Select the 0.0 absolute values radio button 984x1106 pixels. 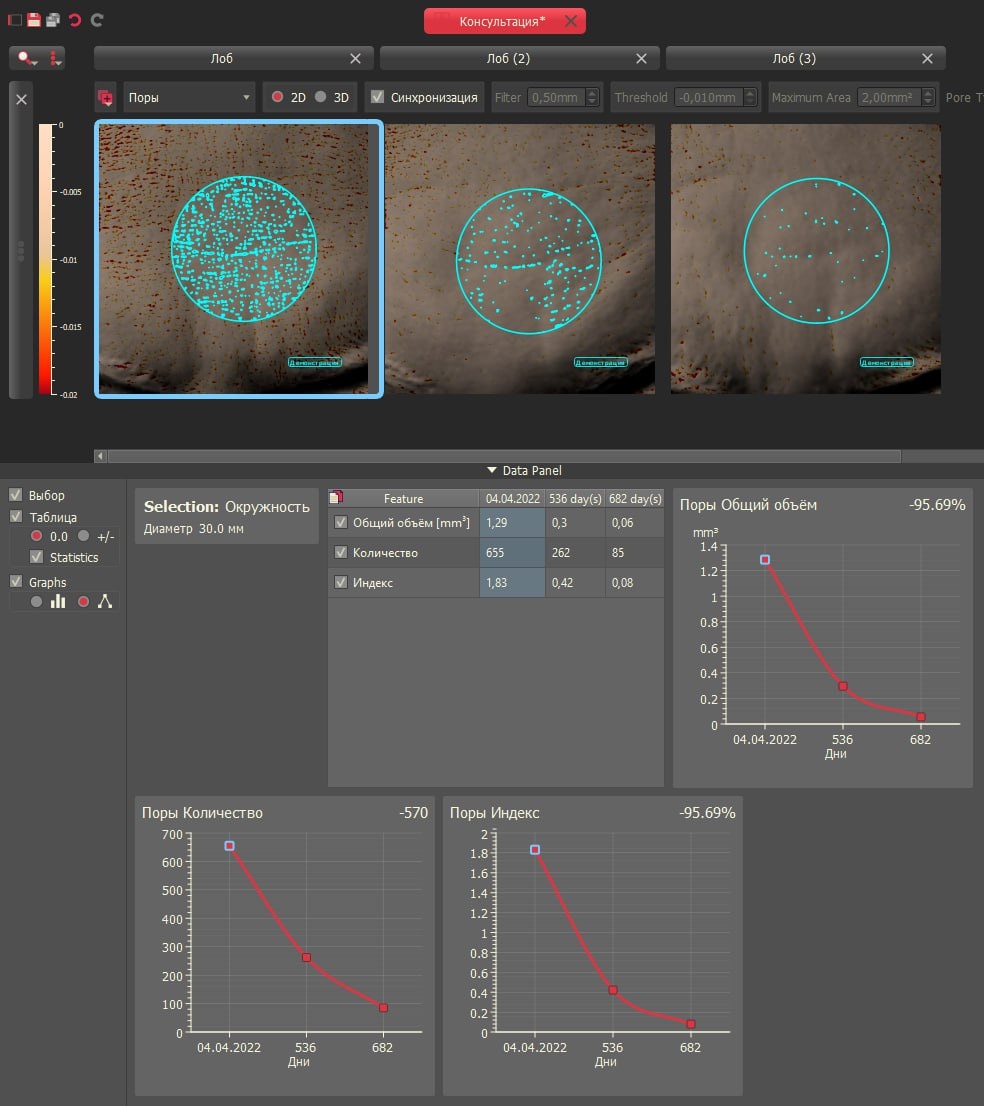click(x=37, y=536)
